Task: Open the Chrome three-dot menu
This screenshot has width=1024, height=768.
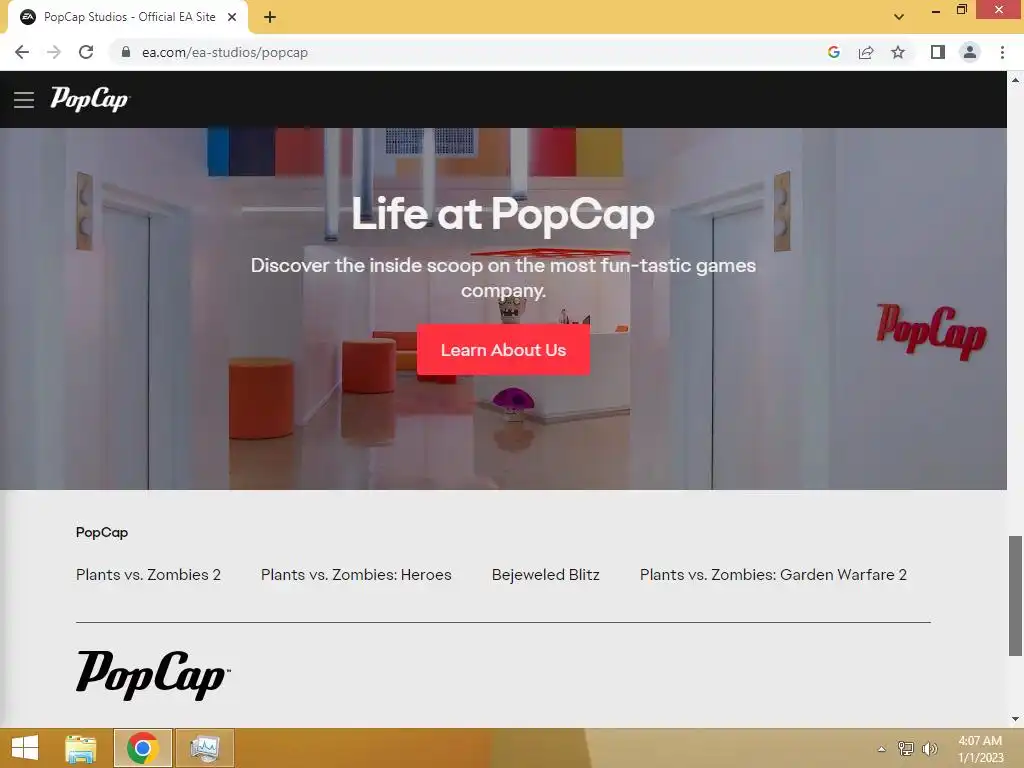Action: tap(1002, 52)
